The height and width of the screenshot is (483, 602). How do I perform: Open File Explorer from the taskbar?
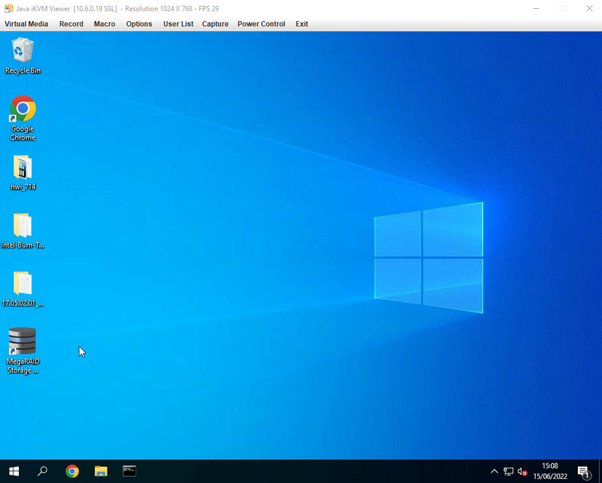[101, 471]
